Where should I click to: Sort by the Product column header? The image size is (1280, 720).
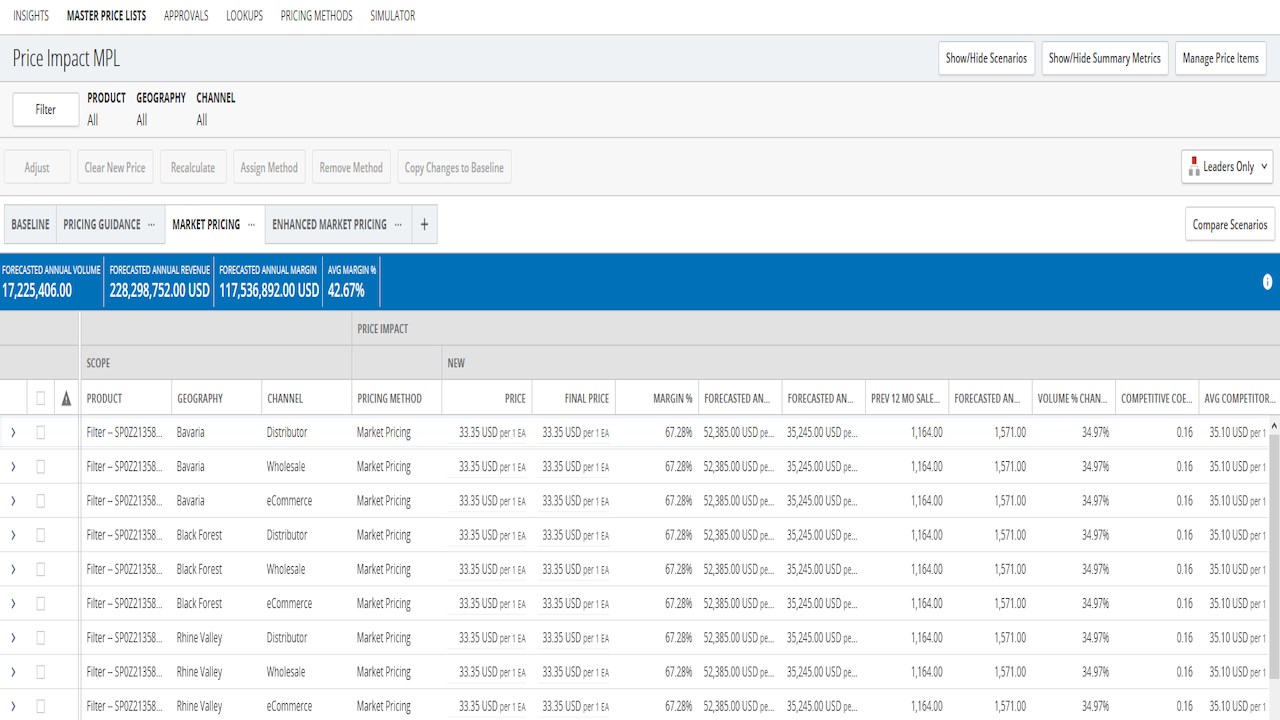click(126, 398)
